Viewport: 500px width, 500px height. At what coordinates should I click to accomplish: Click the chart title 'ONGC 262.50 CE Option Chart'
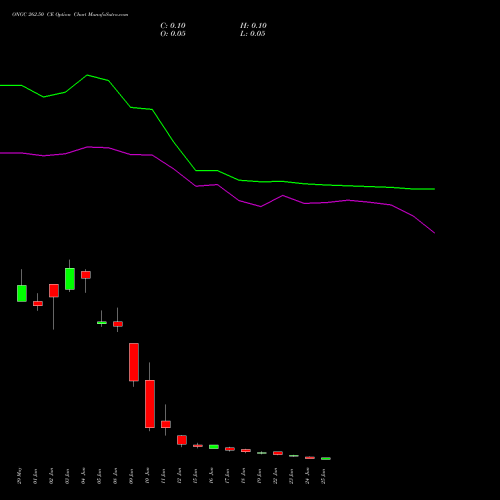point(49,14)
